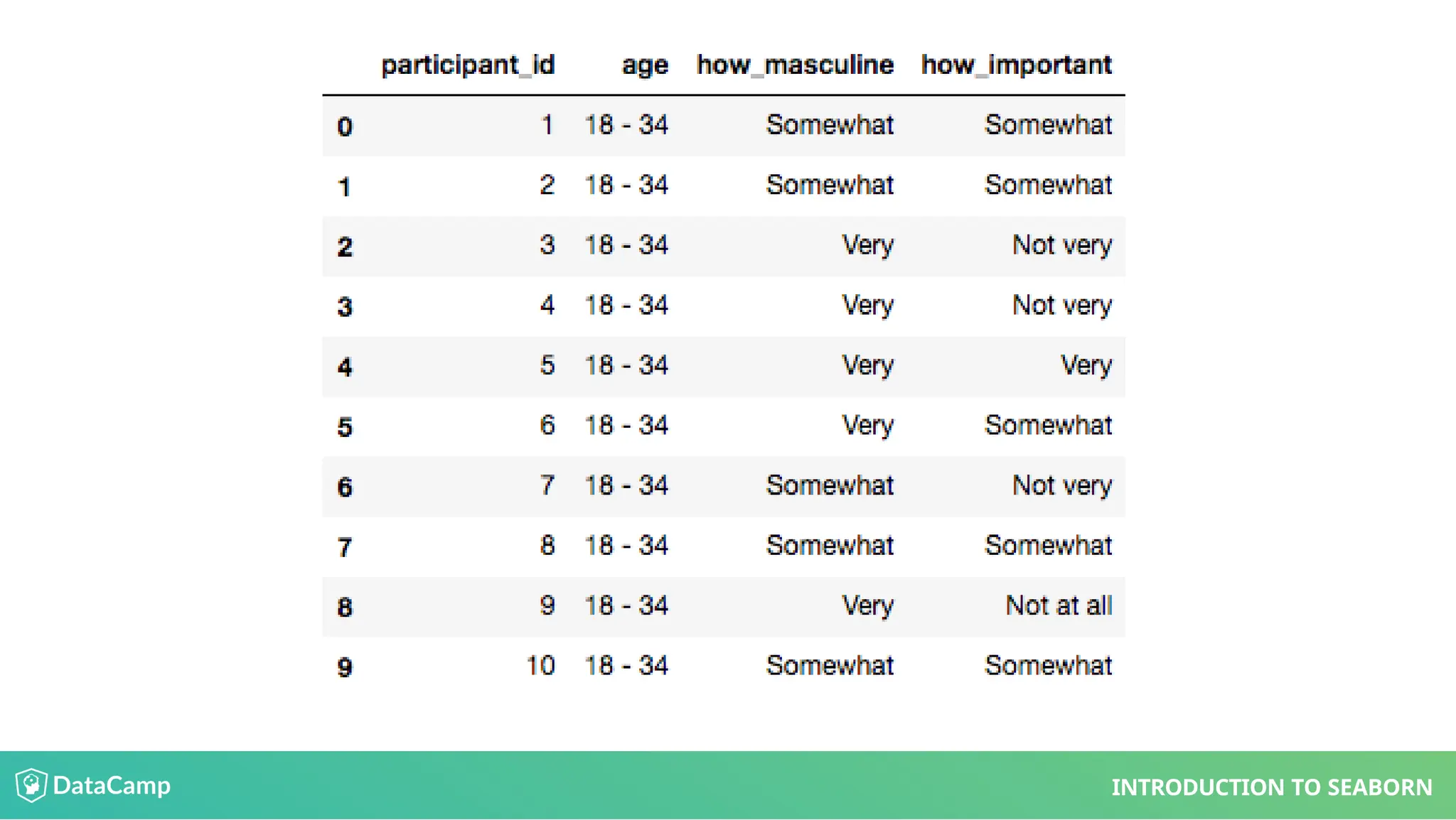Select how_masculine 'Very' cell in row 8

tap(868, 605)
